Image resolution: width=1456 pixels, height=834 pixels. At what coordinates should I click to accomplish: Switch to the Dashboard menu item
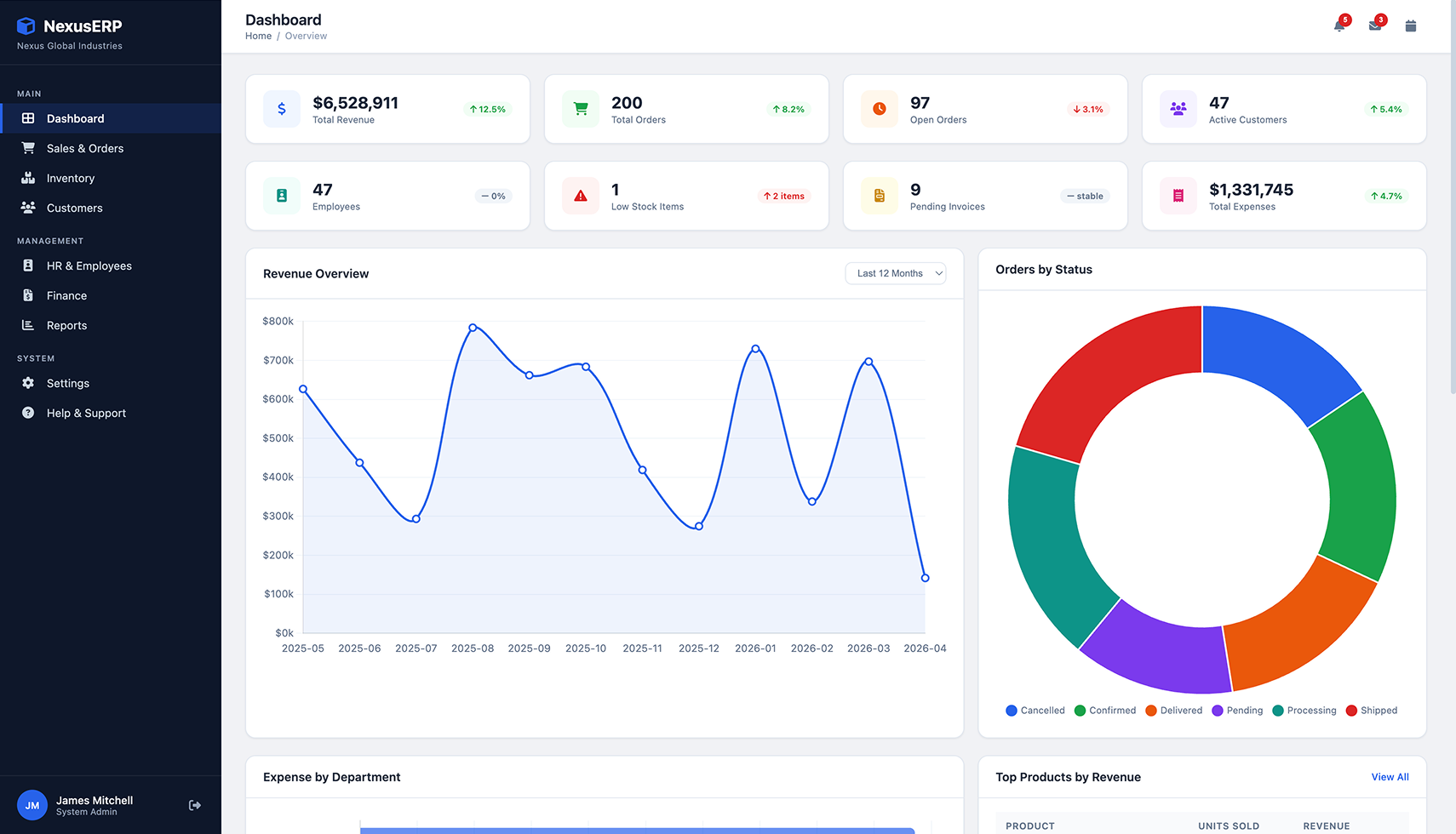[x=75, y=118]
